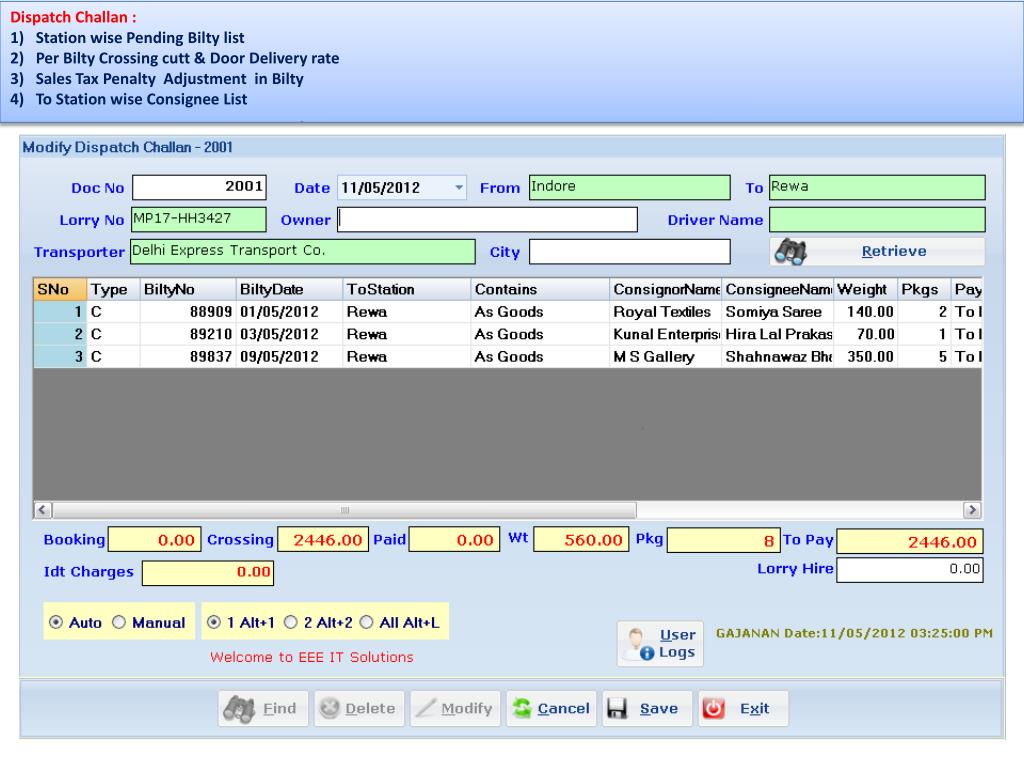Click the To Pay total field

click(x=910, y=541)
